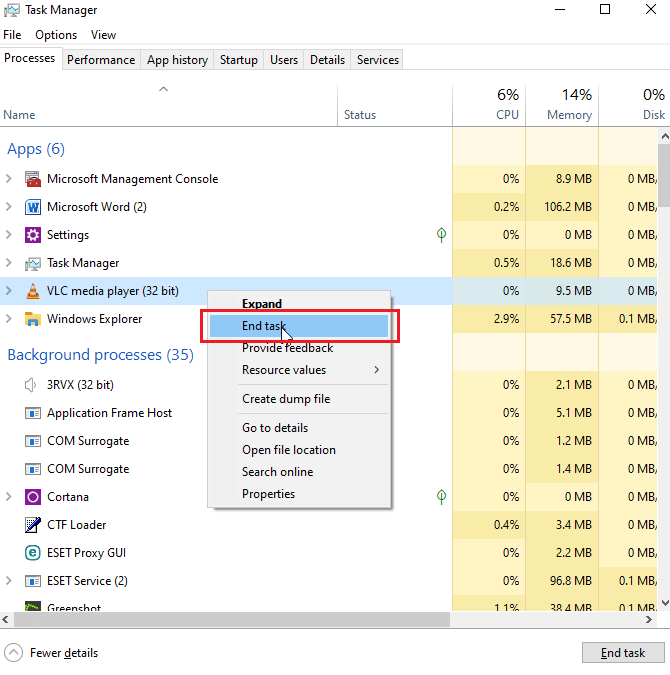The image size is (670, 675).
Task: Click the VLC cone icon
Action: 33,291
